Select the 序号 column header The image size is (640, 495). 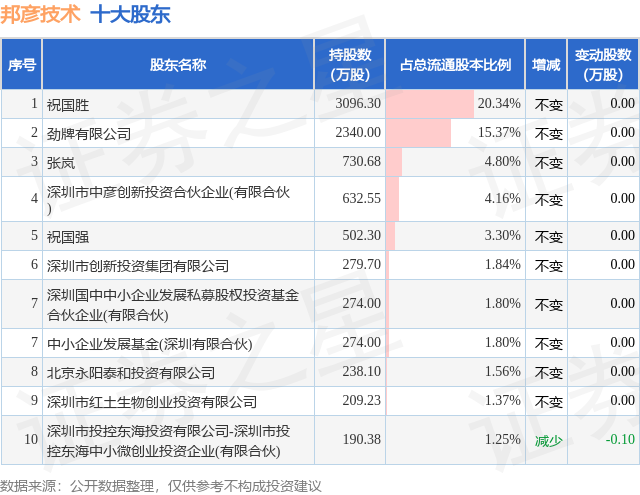[22, 64]
